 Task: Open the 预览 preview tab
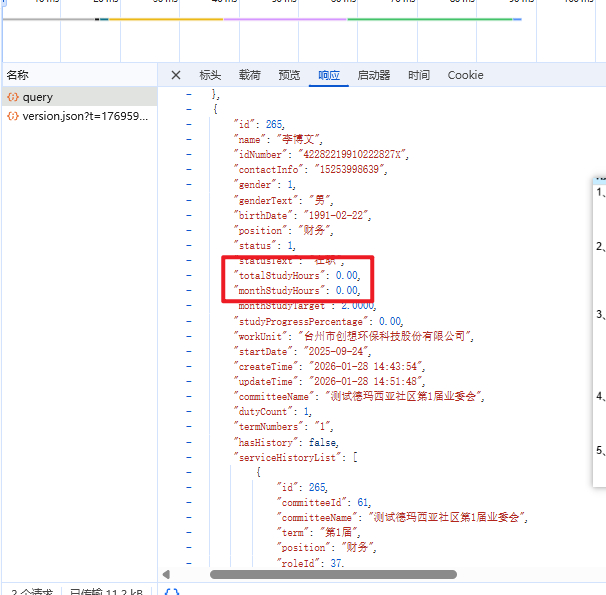[x=289, y=75]
